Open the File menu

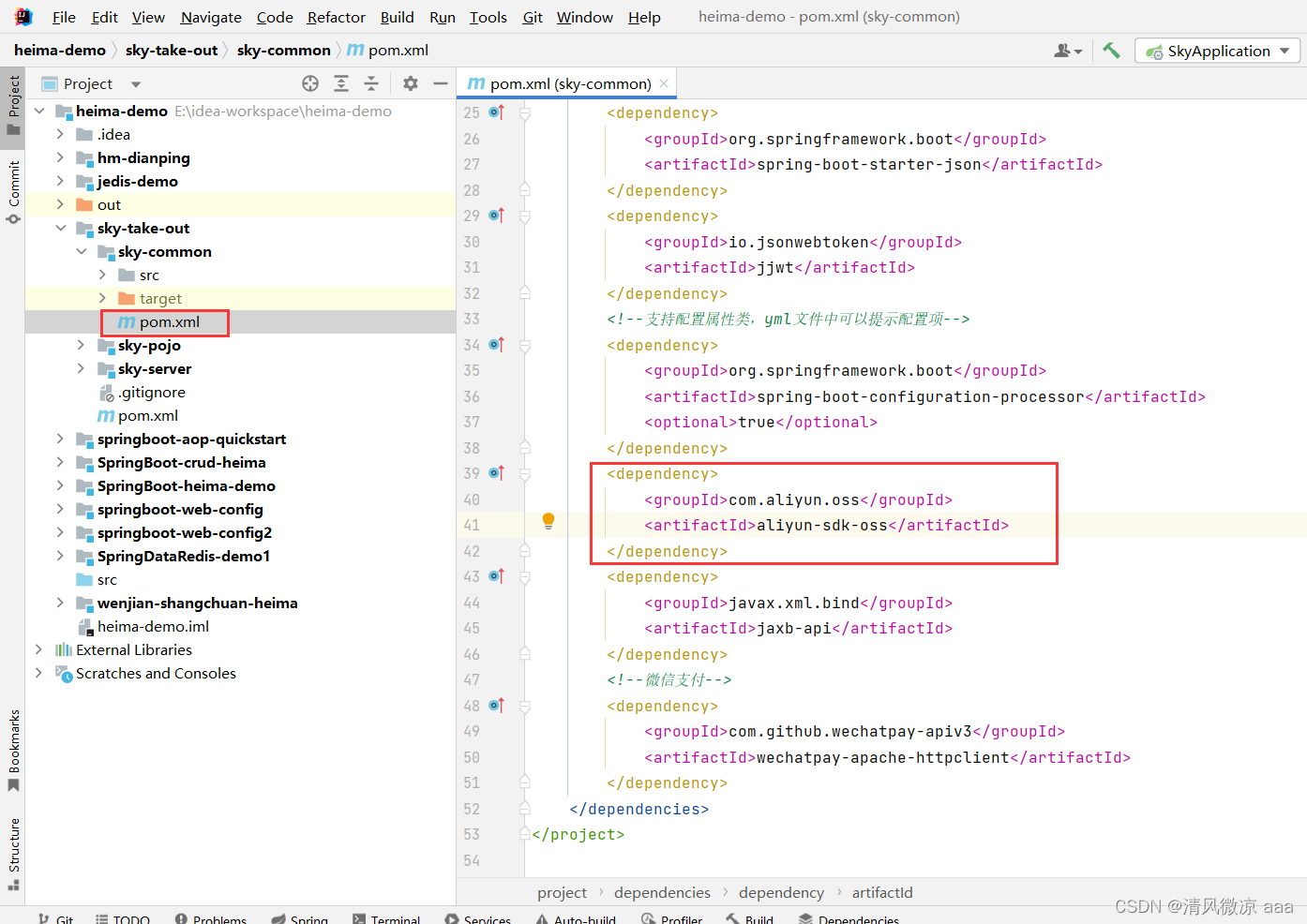(x=64, y=17)
